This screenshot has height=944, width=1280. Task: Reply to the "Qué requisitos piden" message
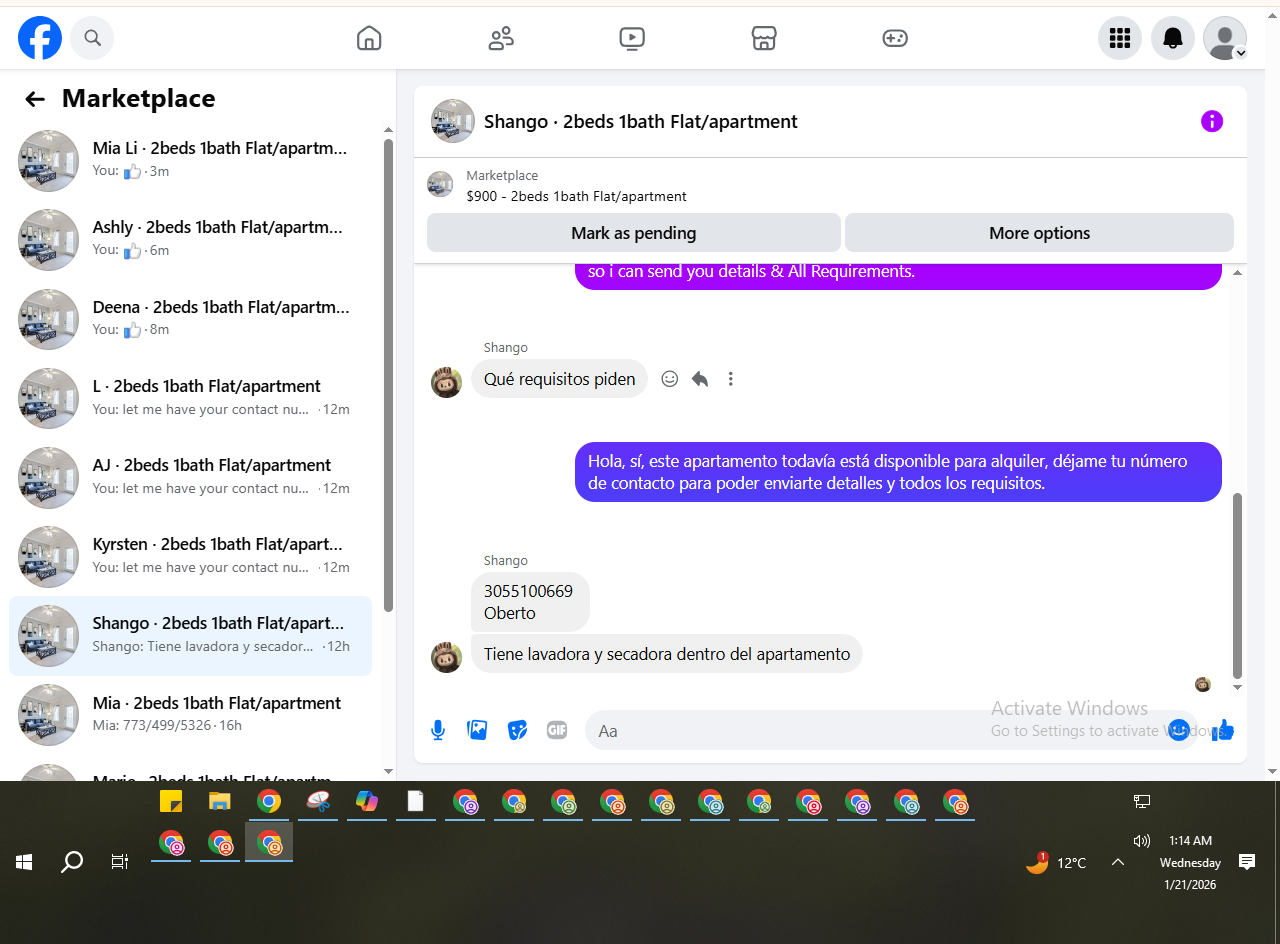tap(700, 379)
